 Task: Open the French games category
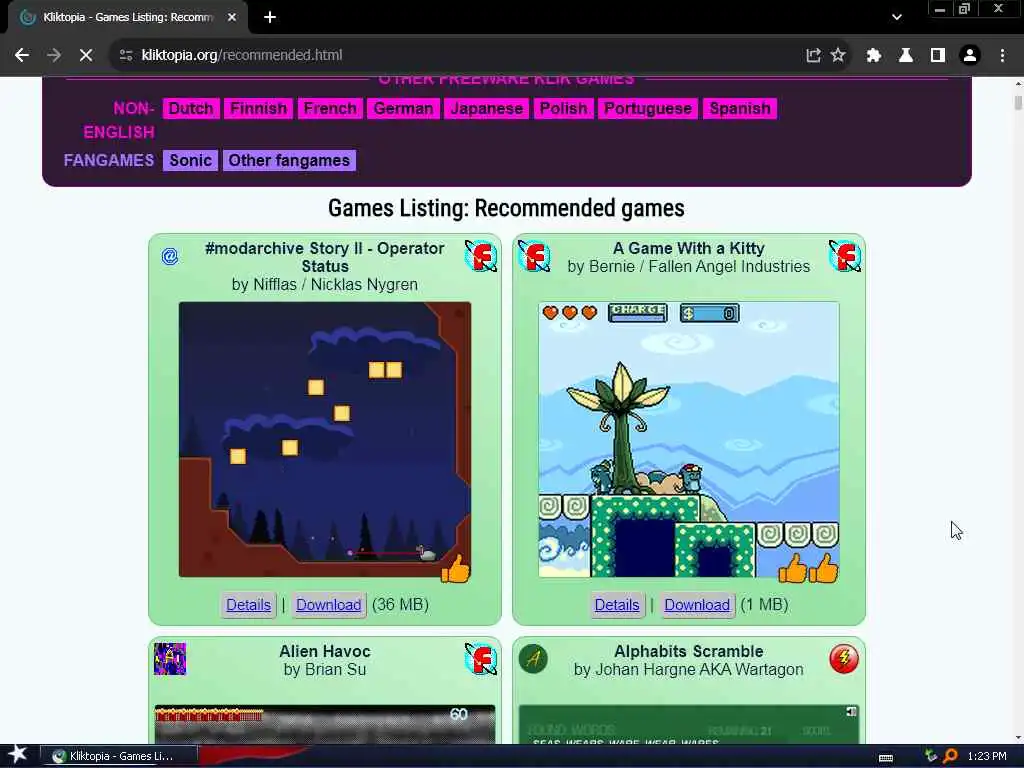point(330,108)
